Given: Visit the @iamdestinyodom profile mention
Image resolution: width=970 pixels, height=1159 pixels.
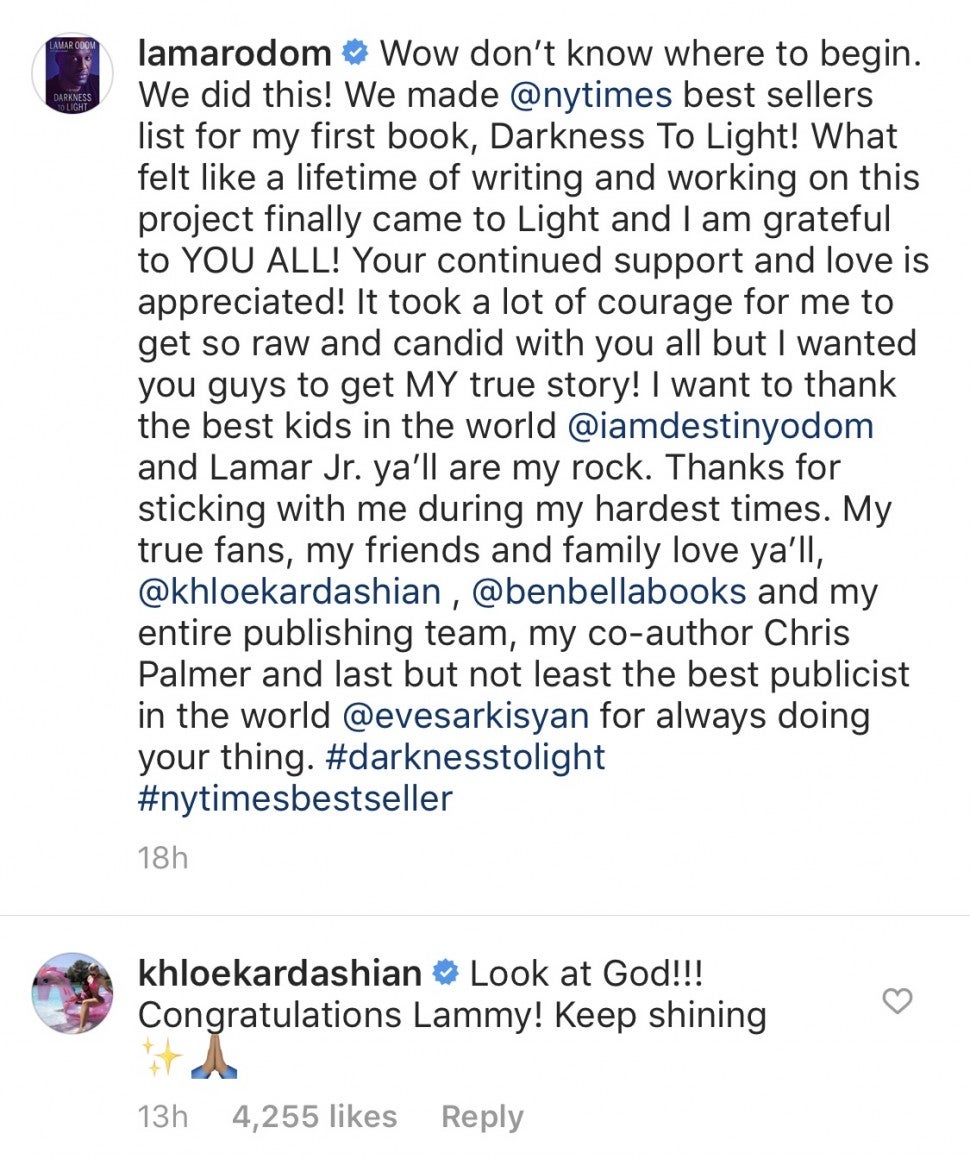Looking at the screenshot, I should tap(720, 426).
